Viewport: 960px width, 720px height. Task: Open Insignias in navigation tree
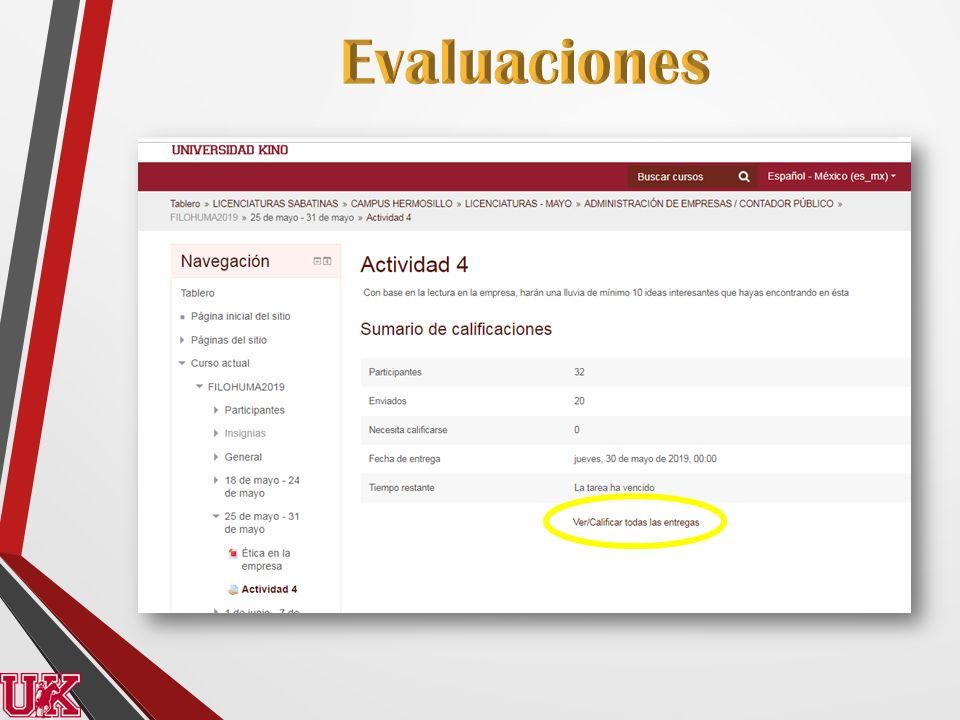pos(245,433)
